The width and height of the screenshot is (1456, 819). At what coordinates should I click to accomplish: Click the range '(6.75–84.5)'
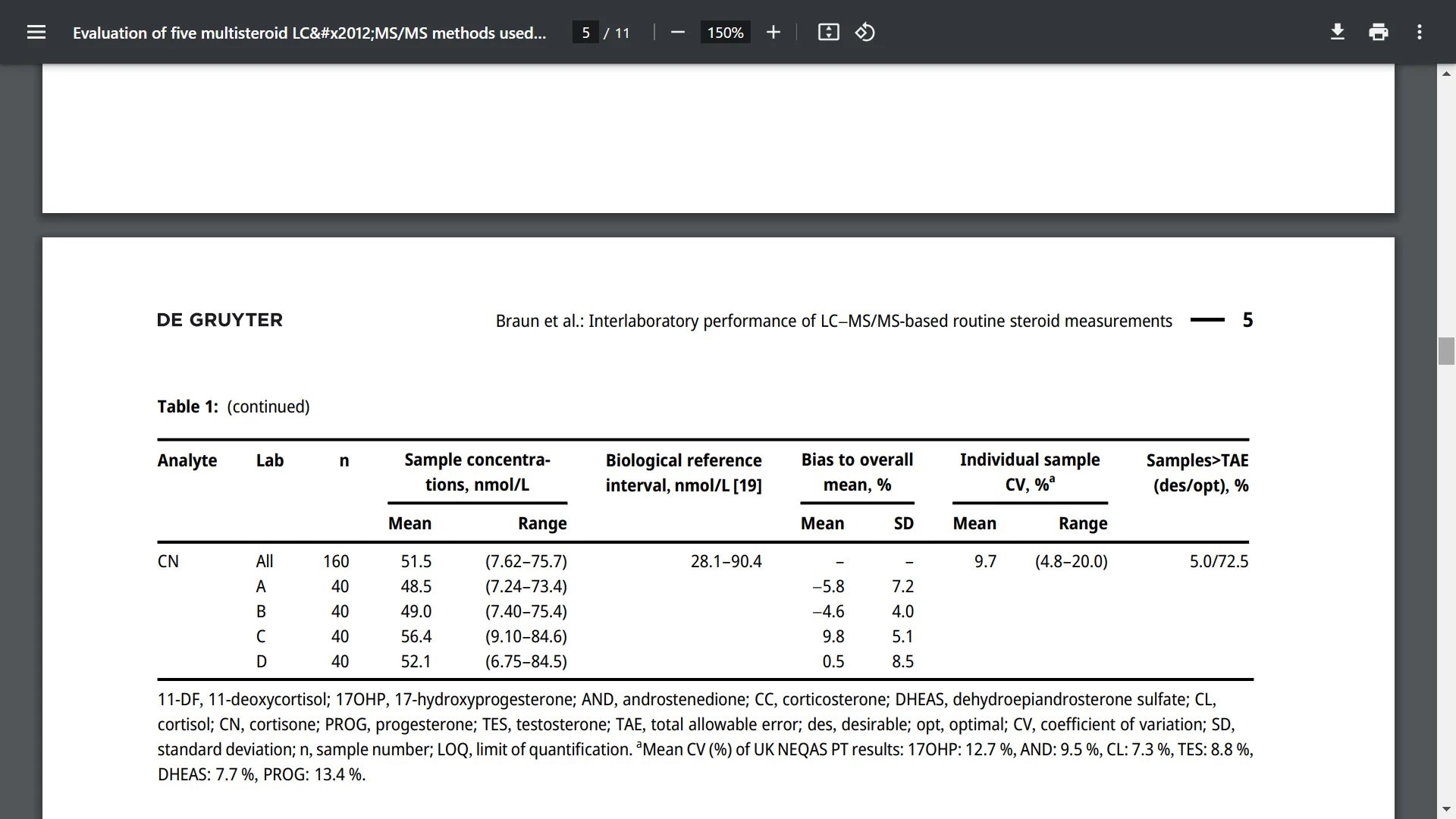526,661
